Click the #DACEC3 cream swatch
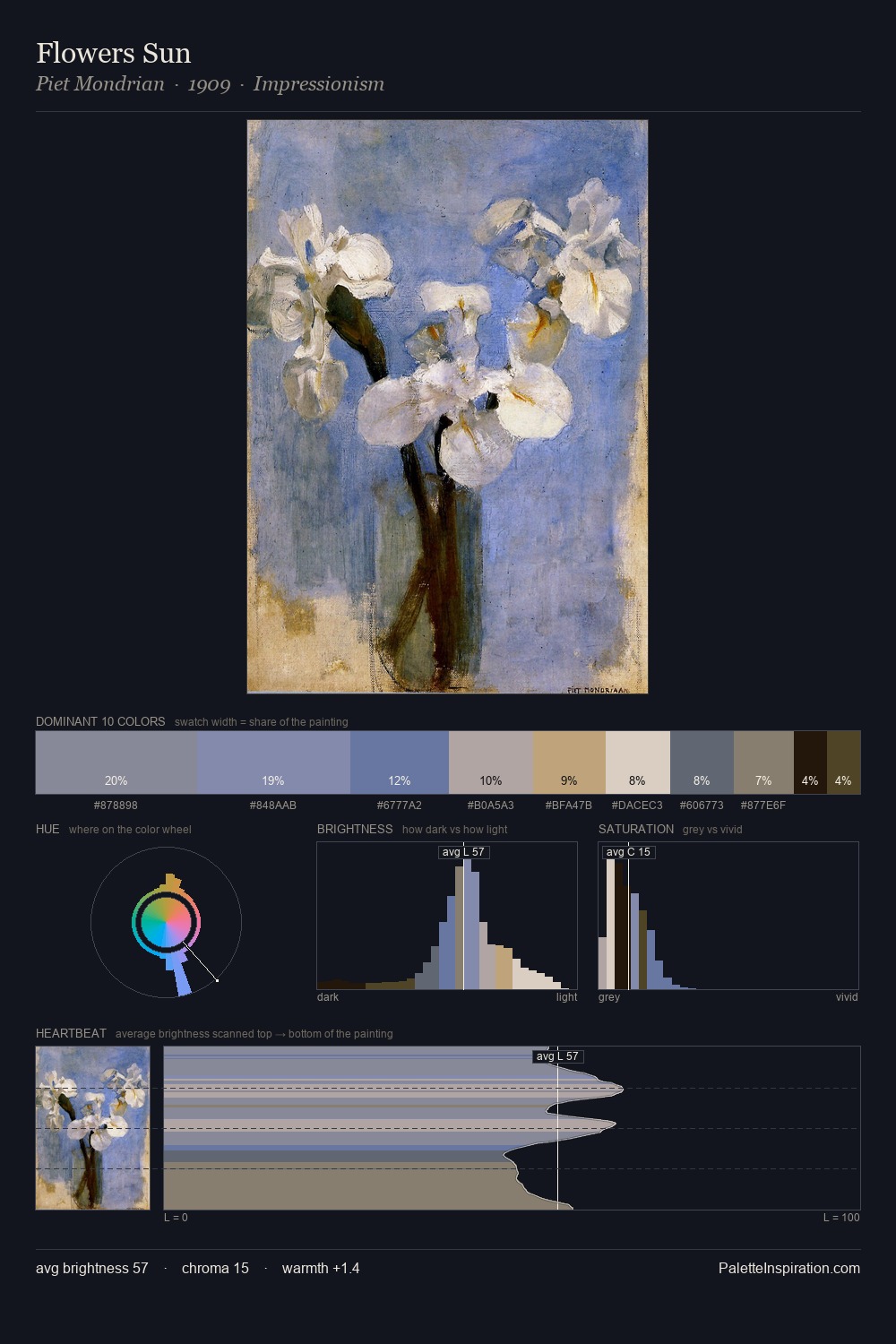 tap(638, 762)
